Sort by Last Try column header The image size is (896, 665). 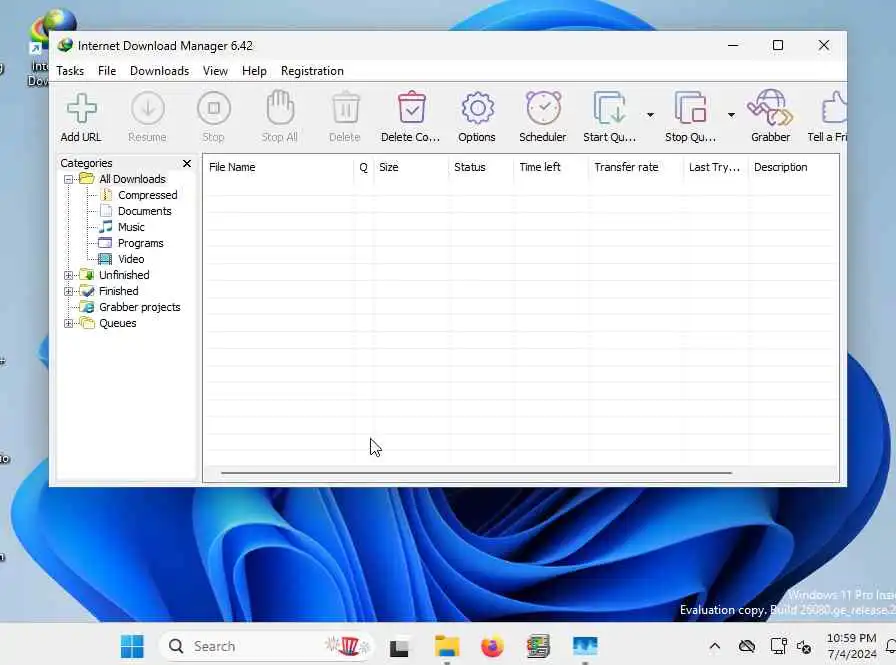[x=716, y=167]
